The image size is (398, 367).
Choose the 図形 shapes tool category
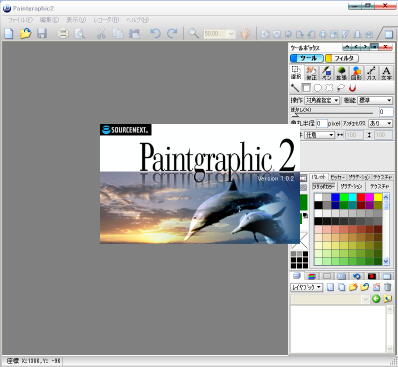(x=356, y=72)
